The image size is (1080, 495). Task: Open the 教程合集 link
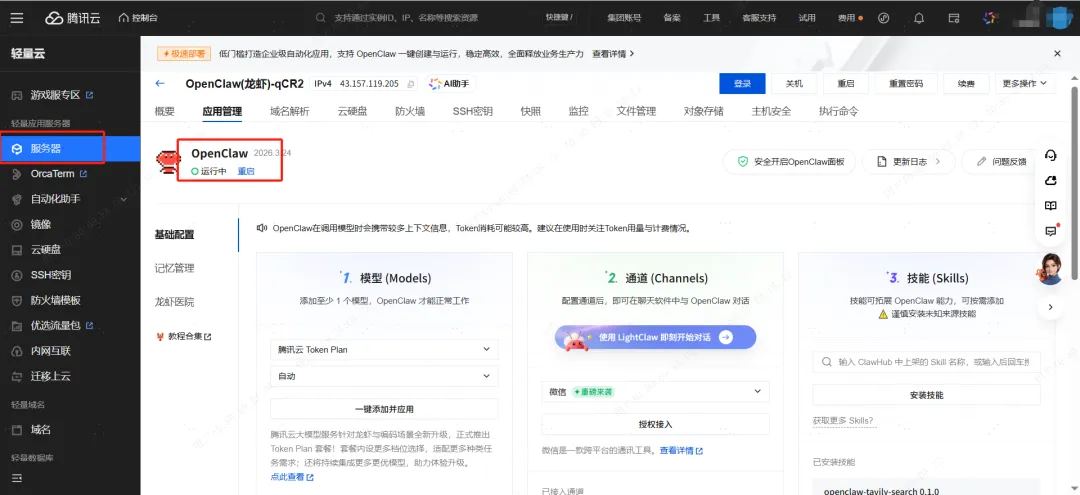183,337
